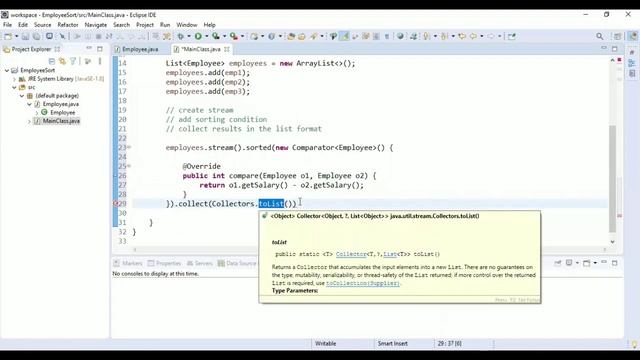Viewport: 640px width, 360px height.
Task: Open New file dropdown arrow
Action: point(16,36)
